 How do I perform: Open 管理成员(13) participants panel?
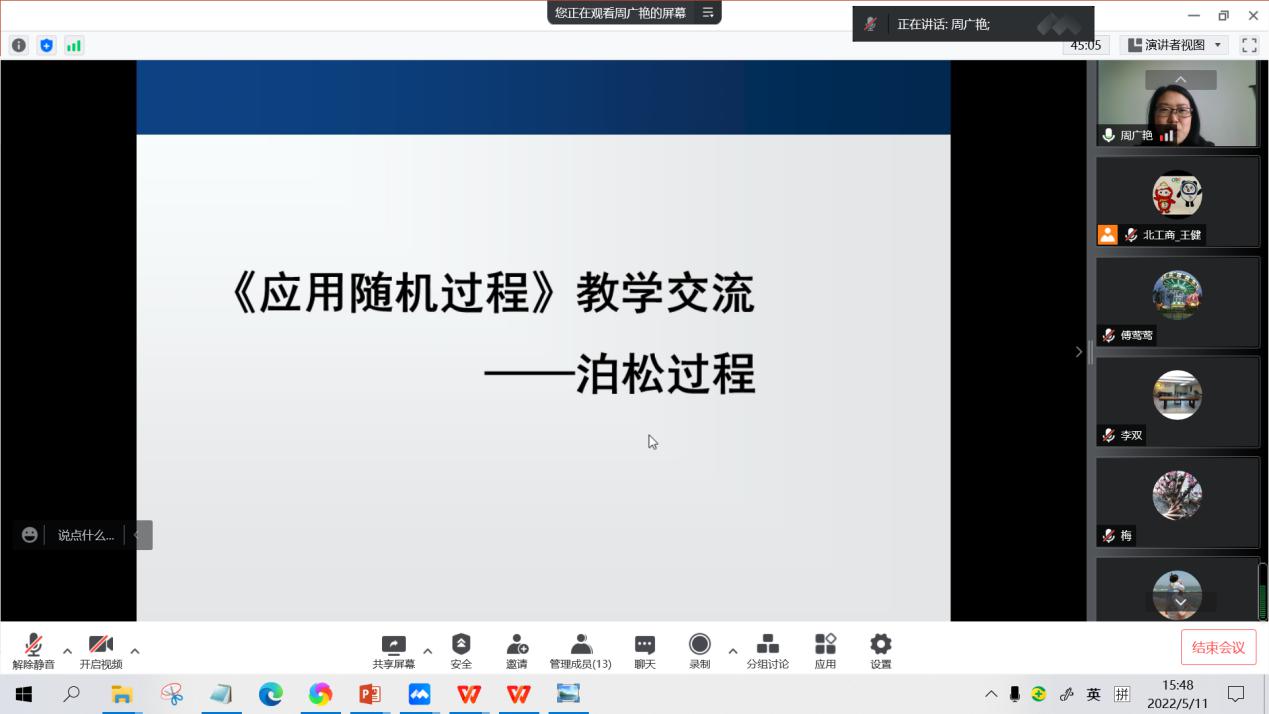580,645
